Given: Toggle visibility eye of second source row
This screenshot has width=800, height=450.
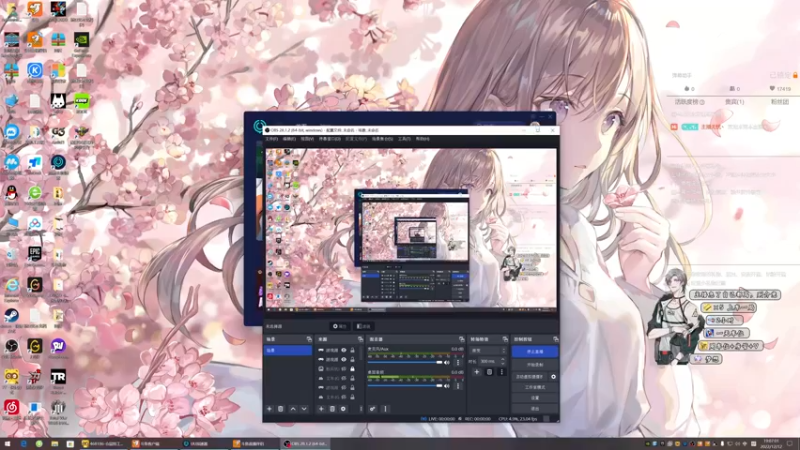Looking at the screenshot, I should [x=344, y=359].
